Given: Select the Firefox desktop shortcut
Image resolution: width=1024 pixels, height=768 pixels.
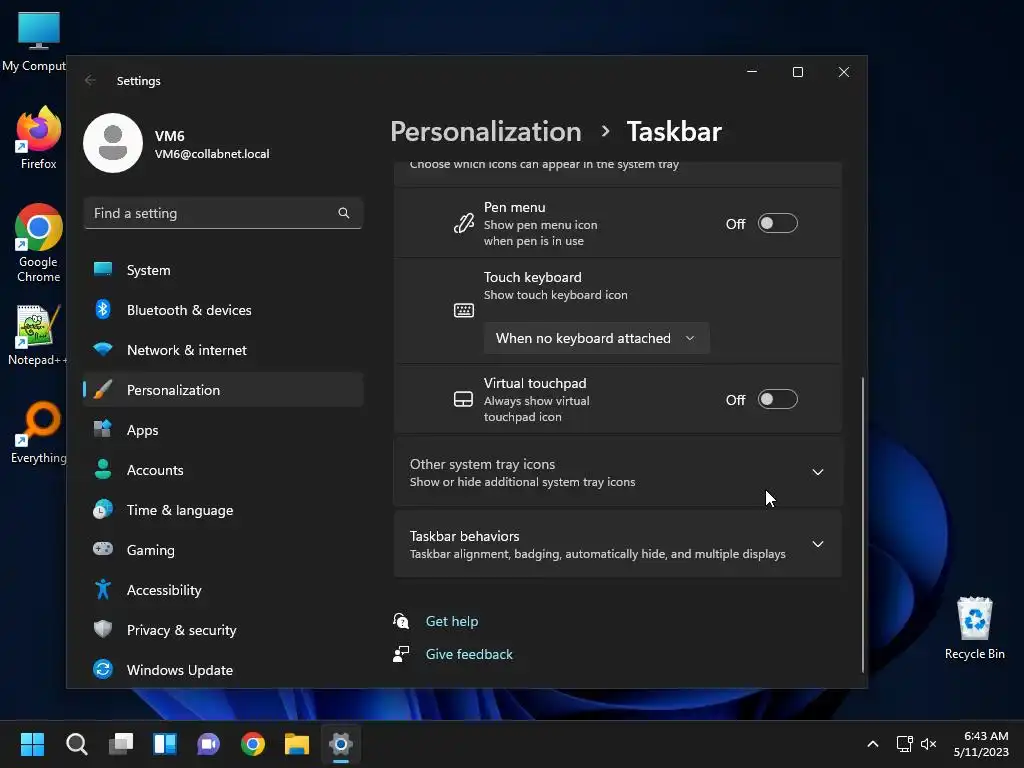Looking at the screenshot, I should [x=39, y=138].
